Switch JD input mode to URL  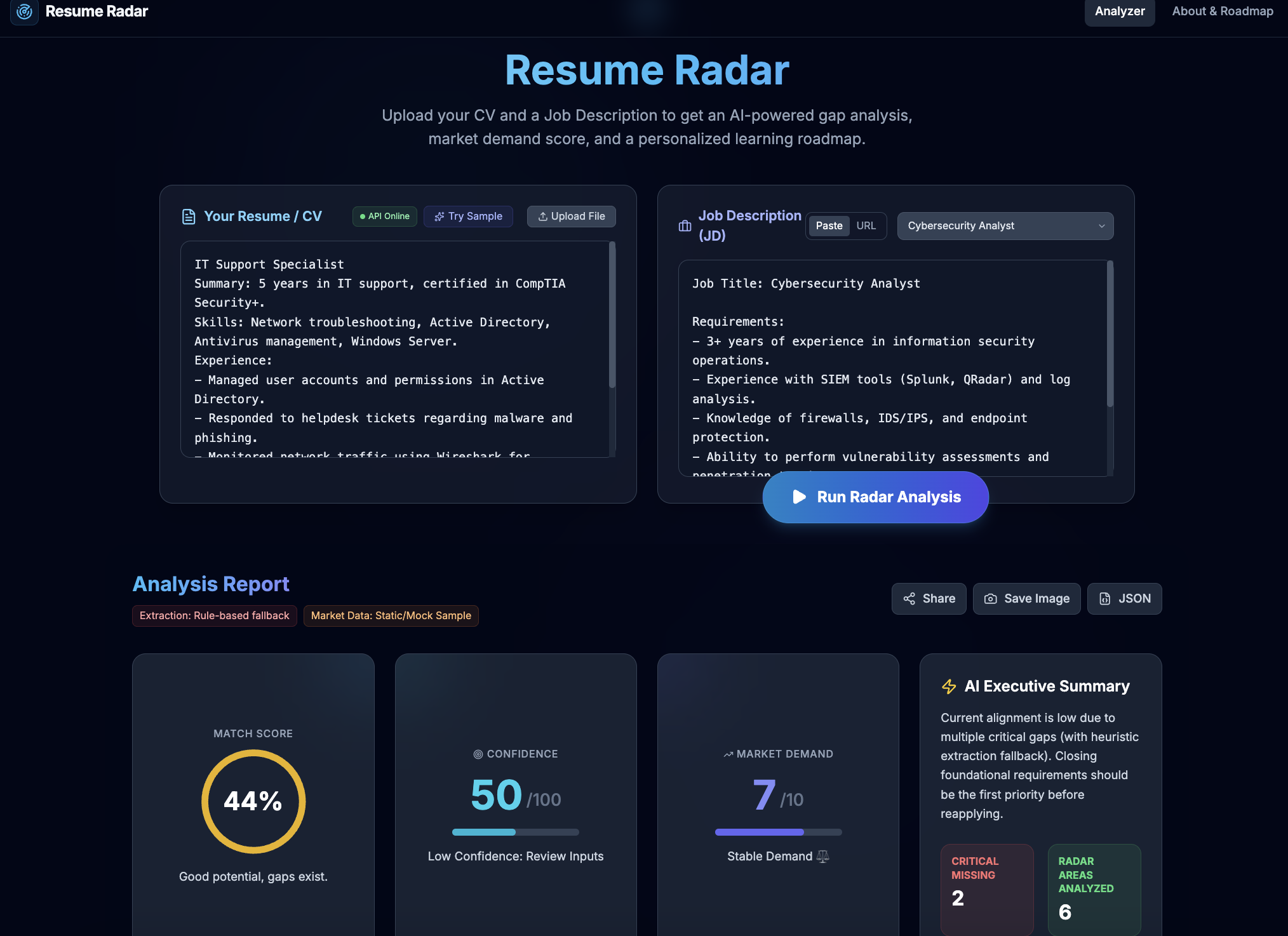click(x=866, y=226)
